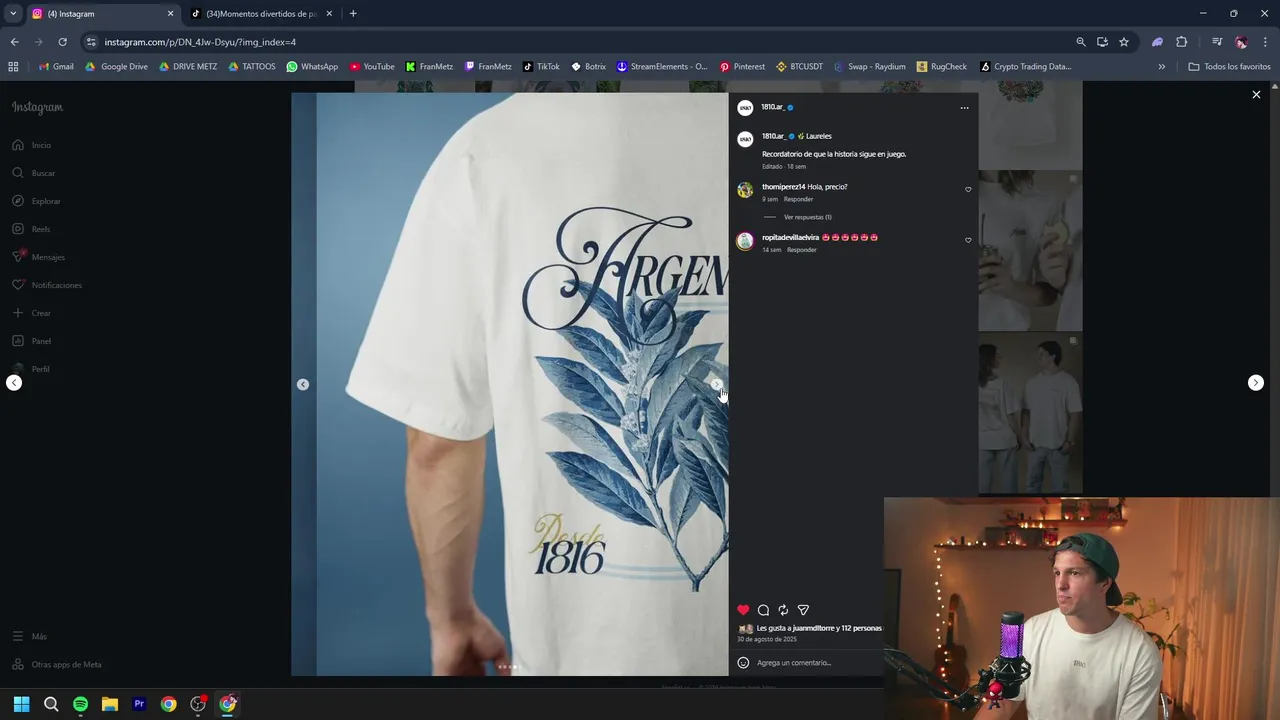Switch to the TikTok 'Momentos divertidos' tab
Viewport: 1280px width, 720px height.
click(x=260, y=14)
